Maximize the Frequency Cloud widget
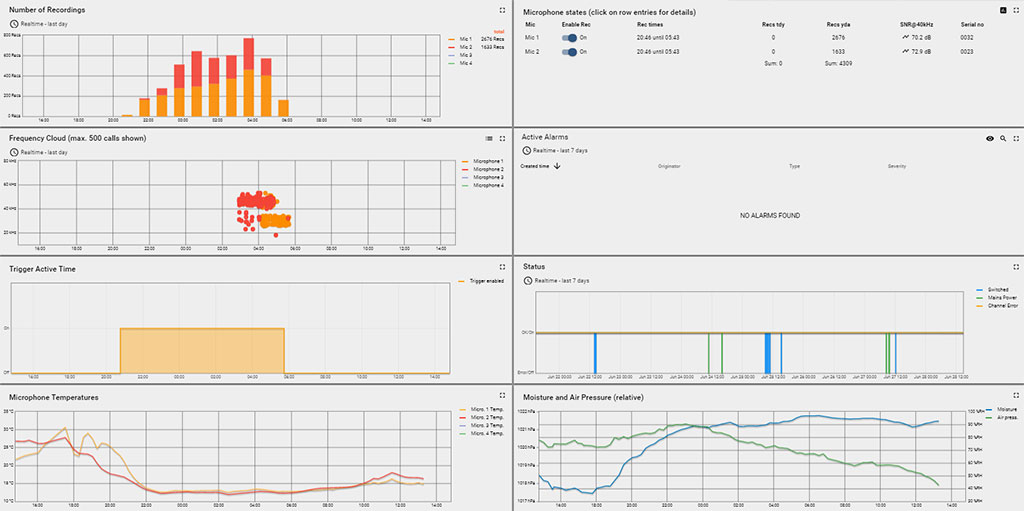Screen dimensions: 1024x511 [502, 138]
